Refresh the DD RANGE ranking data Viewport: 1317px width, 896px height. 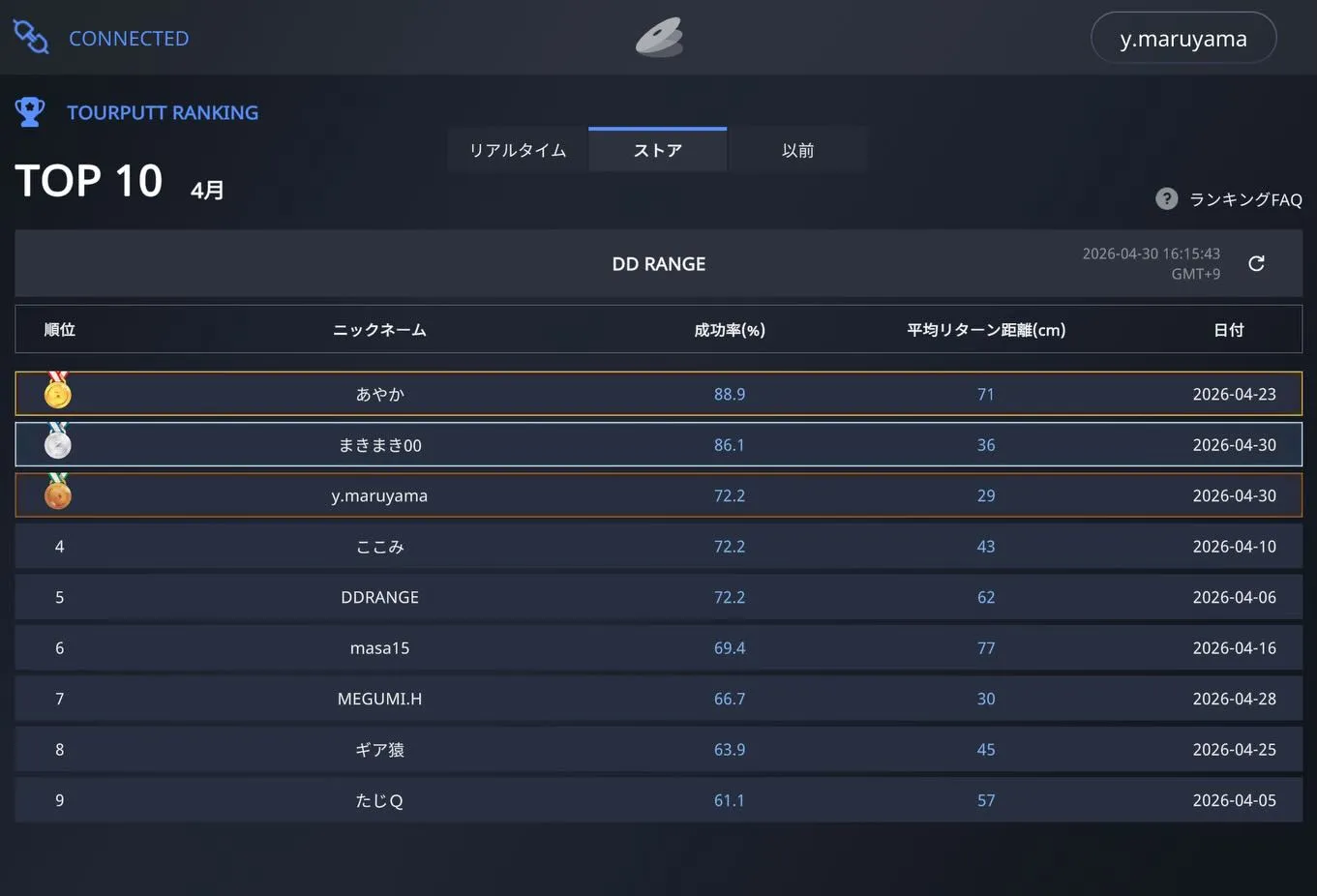[x=1255, y=262]
